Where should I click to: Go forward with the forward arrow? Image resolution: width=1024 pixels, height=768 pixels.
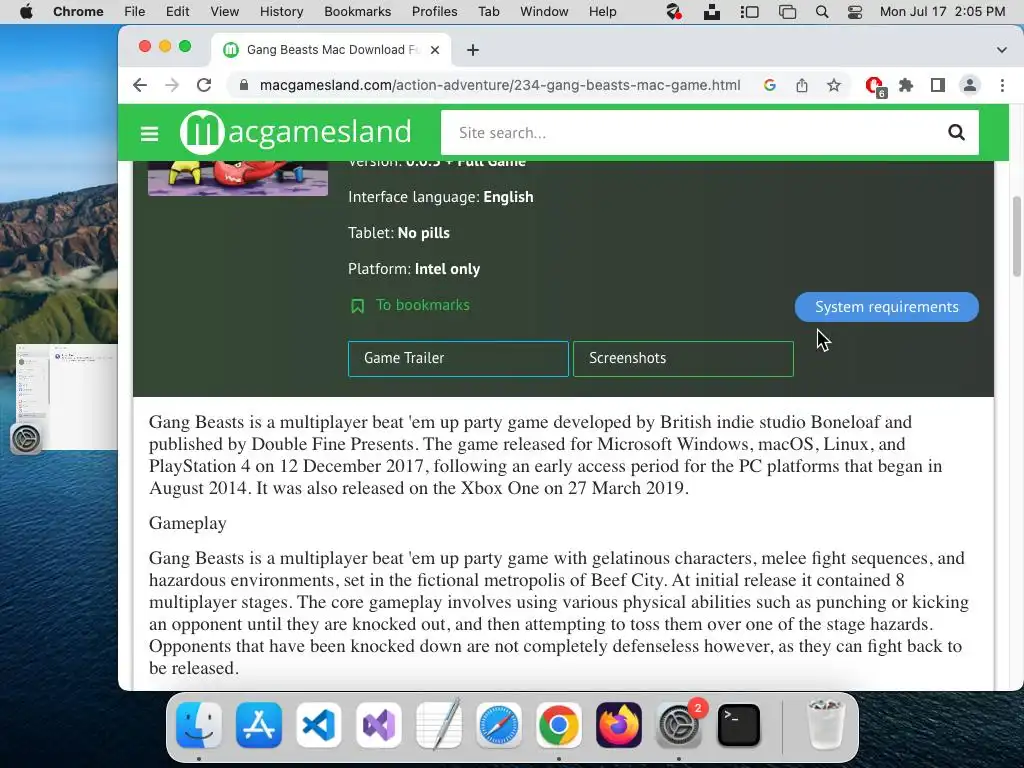(x=172, y=85)
